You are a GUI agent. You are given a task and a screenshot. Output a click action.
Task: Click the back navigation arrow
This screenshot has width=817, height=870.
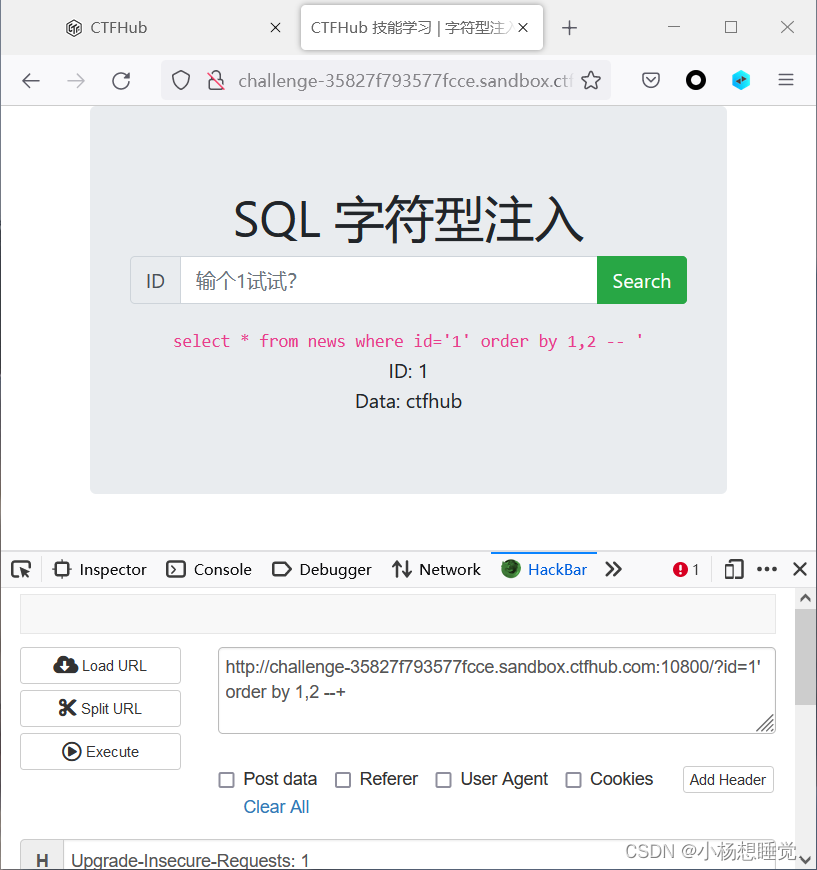[31, 80]
